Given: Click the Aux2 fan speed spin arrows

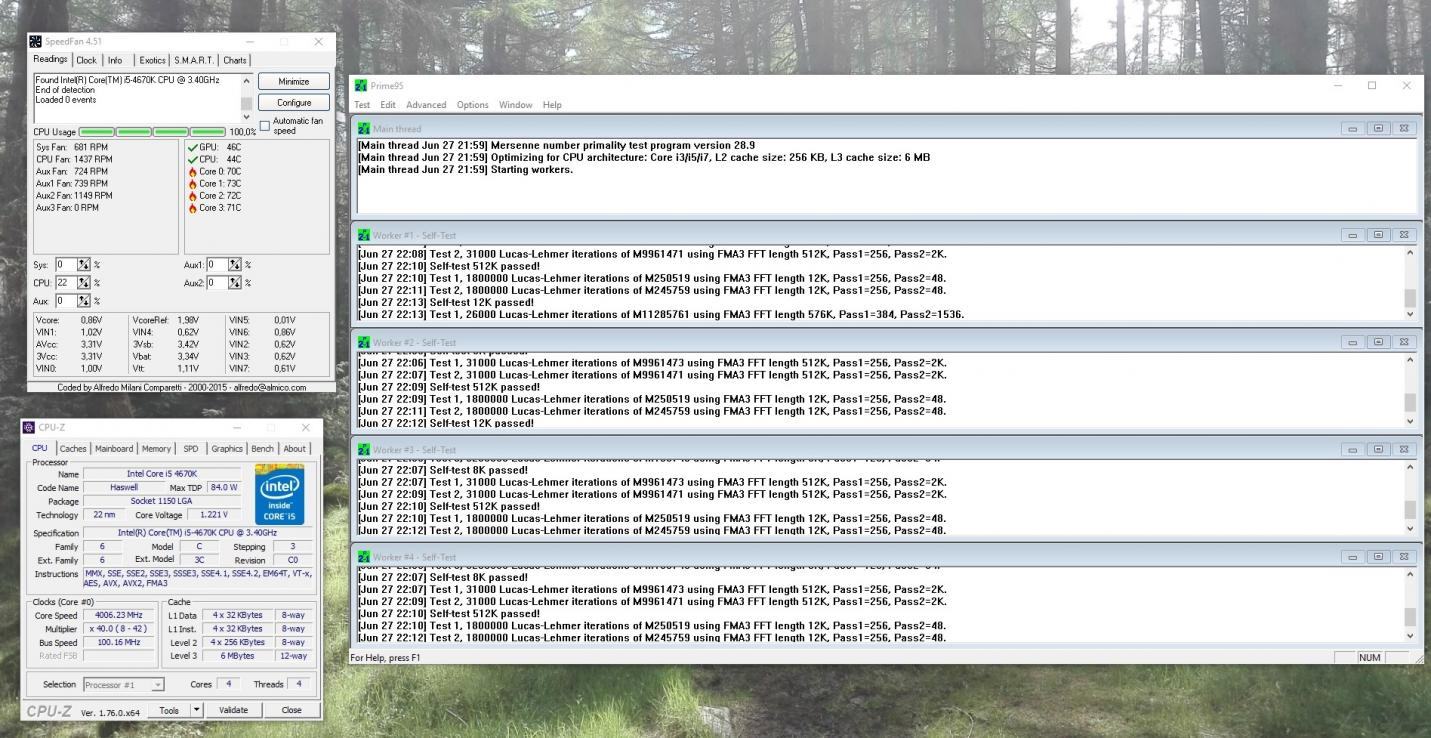Looking at the screenshot, I should click(235, 283).
